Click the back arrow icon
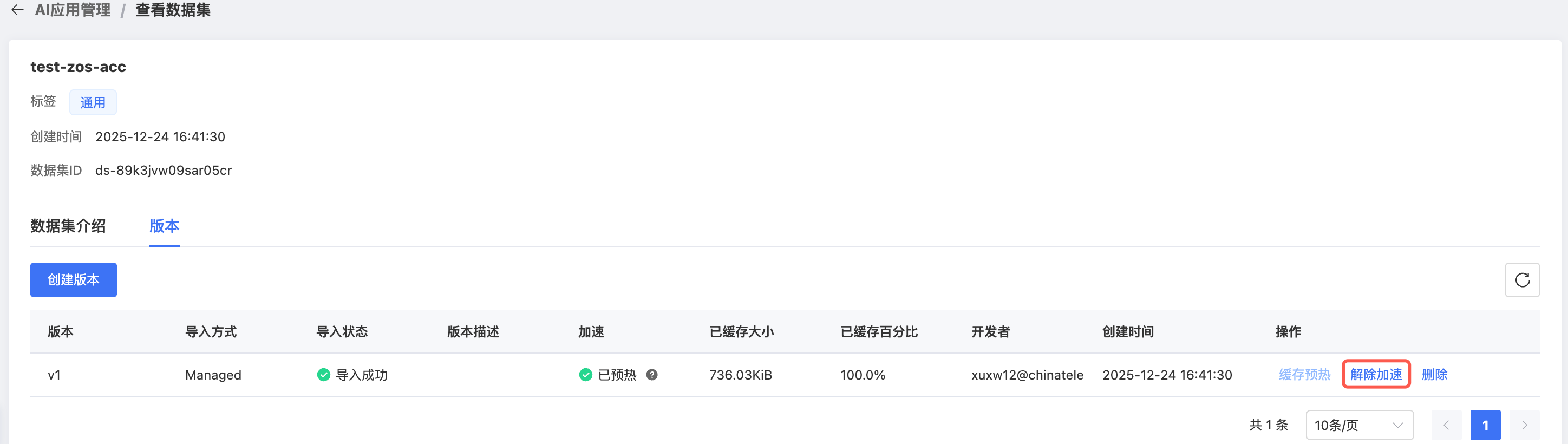Image resolution: width=1568 pixels, height=444 pixels. (18, 10)
